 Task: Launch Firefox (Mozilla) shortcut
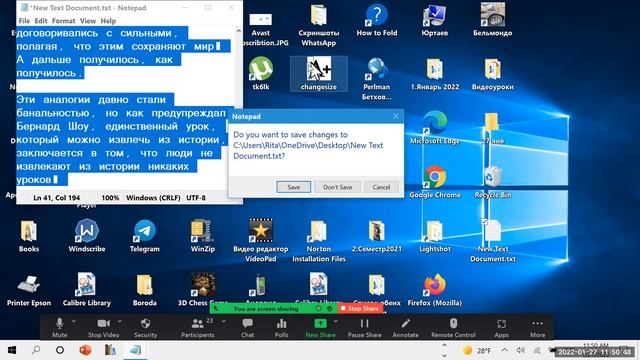coord(434,291)
